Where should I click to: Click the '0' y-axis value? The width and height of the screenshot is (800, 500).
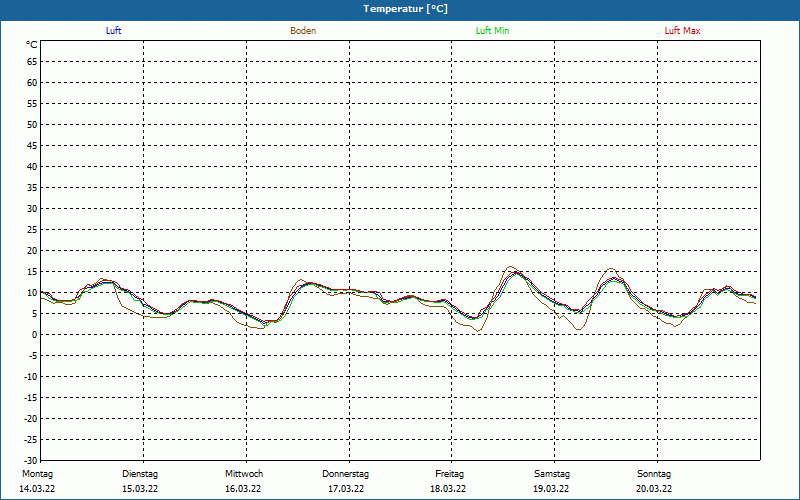pyautogui.click(x=35, y=335)
